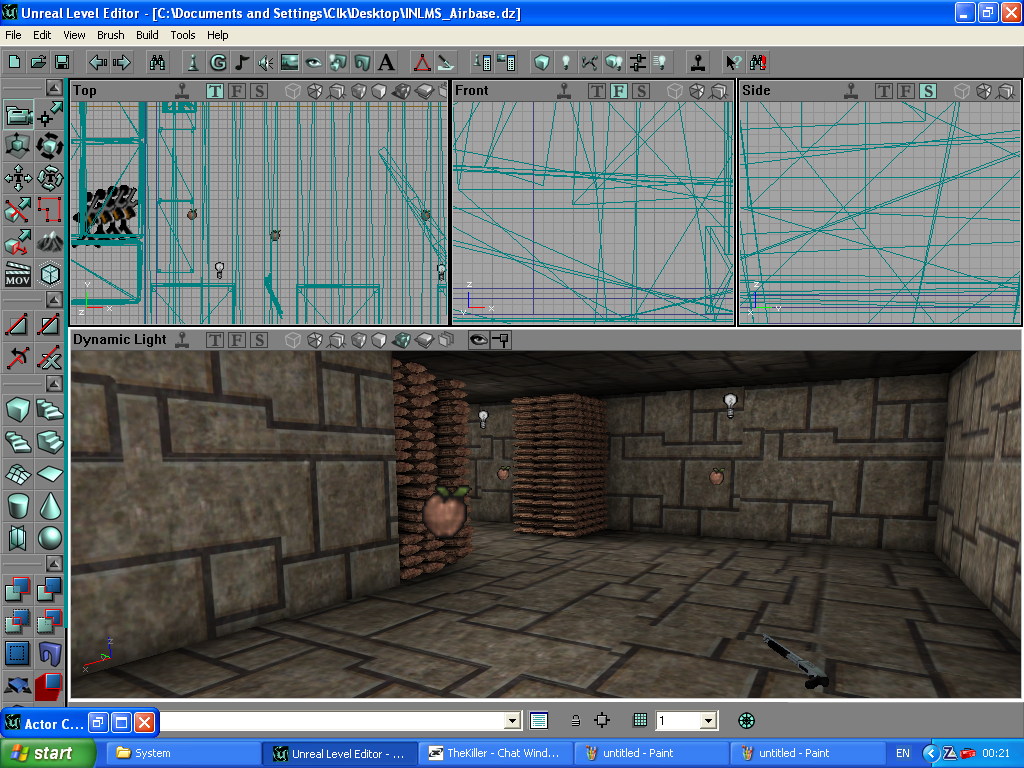Click the binoculars Search for Actors icon
This screenshot has height=768, width=1024.
pyautogui.click(x=157, y=62)
